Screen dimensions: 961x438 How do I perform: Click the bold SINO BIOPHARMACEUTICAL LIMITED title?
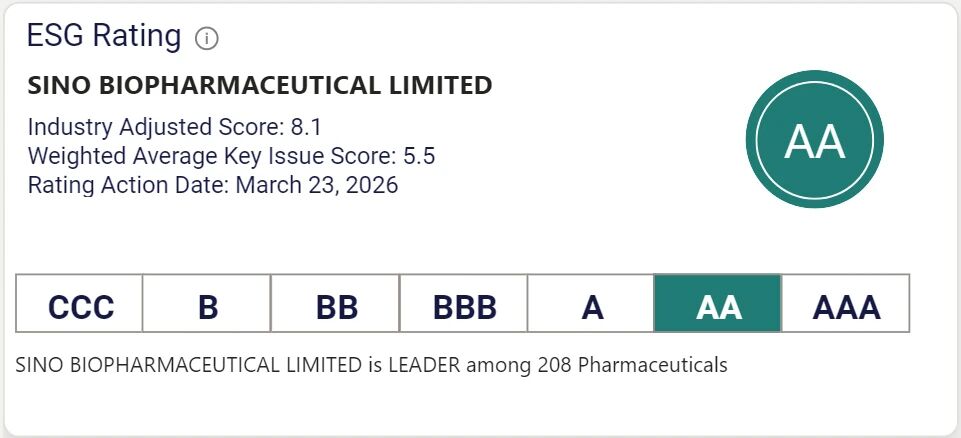pos(260,86)
